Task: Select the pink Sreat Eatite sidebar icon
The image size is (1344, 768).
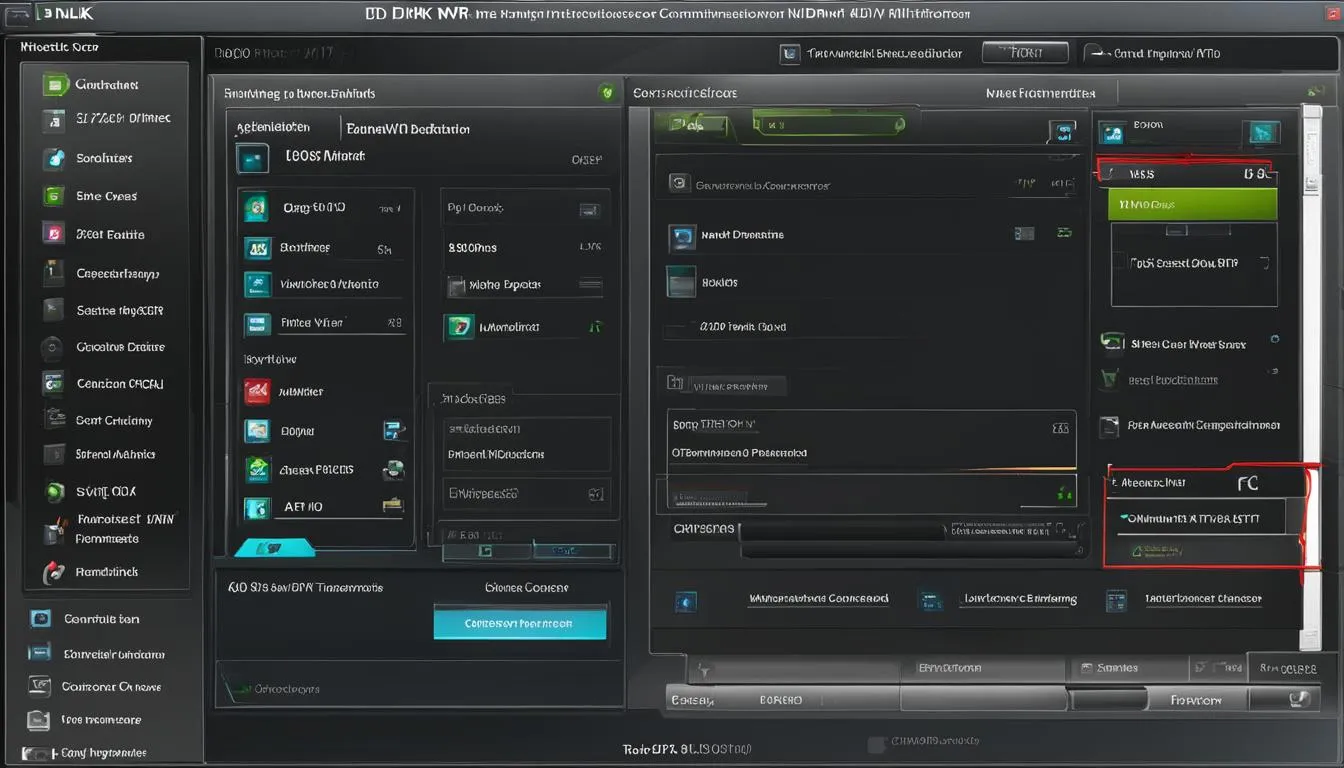Action: [54, 234]
